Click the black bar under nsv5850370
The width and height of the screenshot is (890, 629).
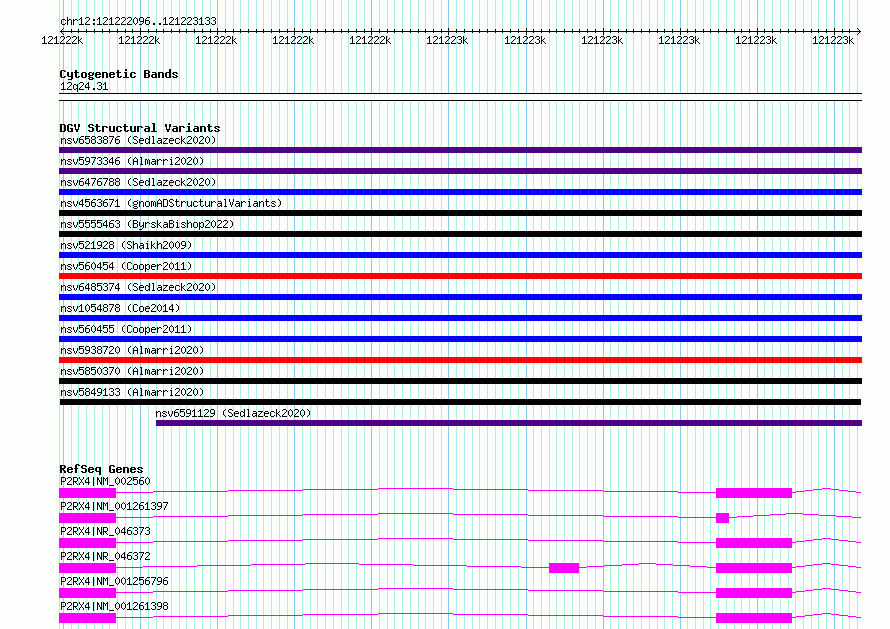460,381
